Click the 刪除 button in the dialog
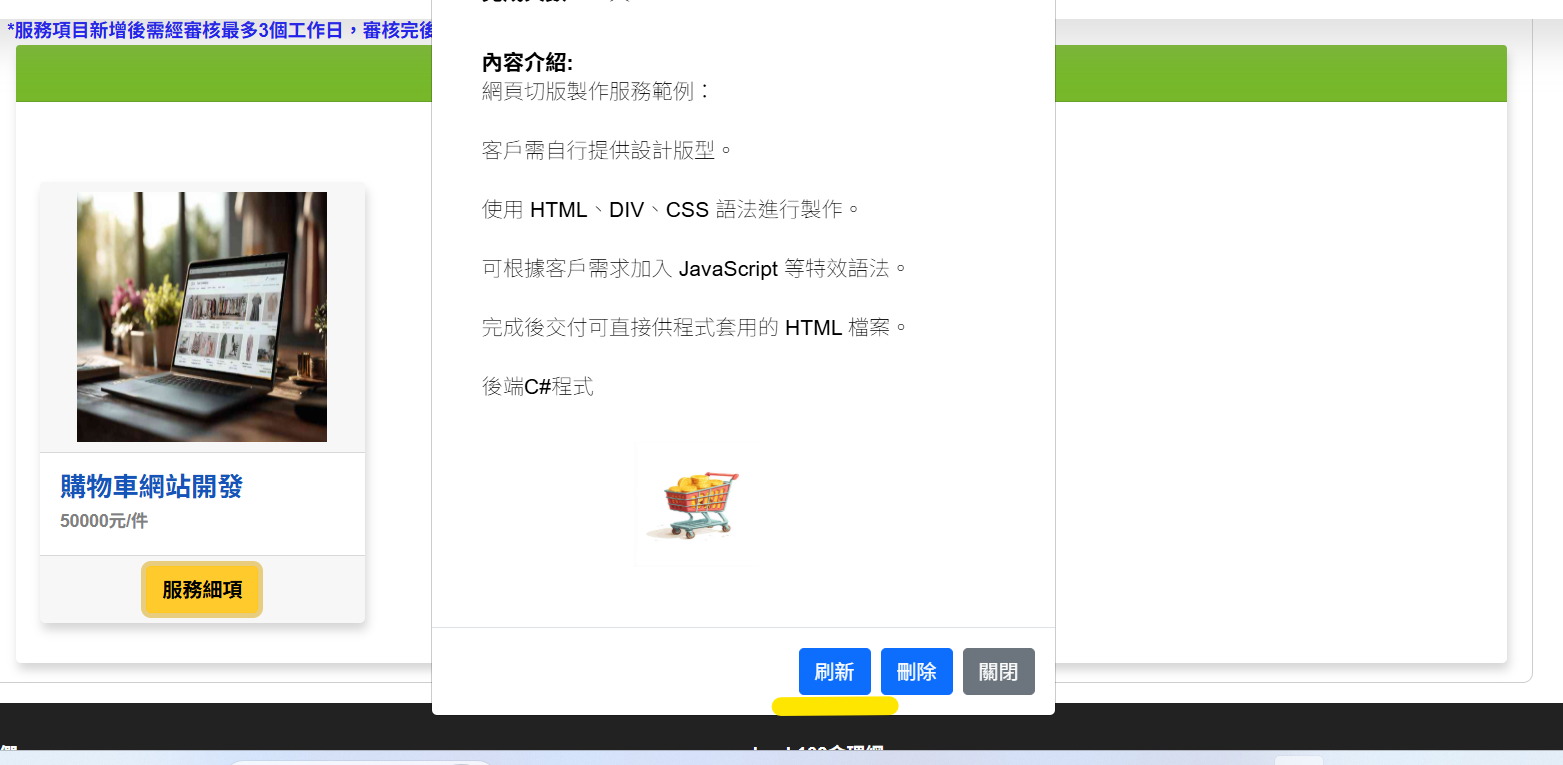The width and height of the screenshot is (1563, 765). (916, 671)
